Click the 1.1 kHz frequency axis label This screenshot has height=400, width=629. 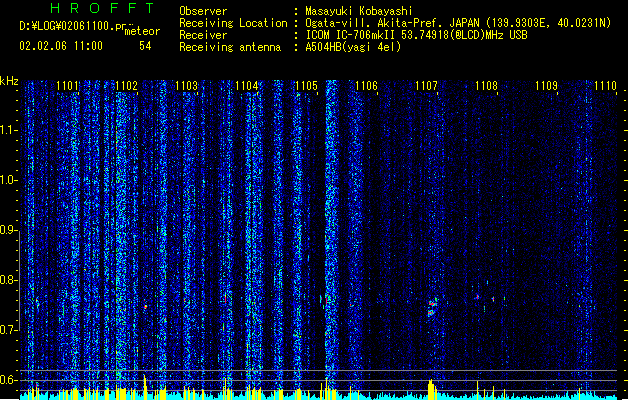8,131
